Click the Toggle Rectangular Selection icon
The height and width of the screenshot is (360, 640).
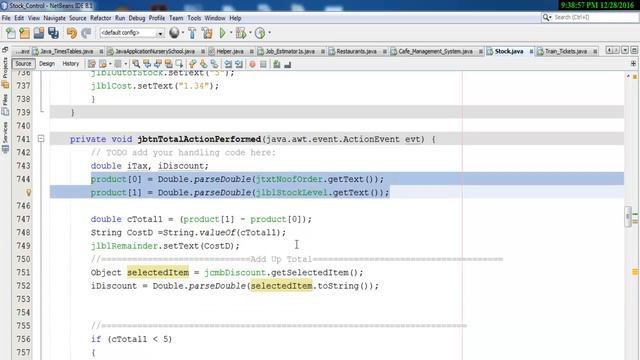[x=179, y=64]
